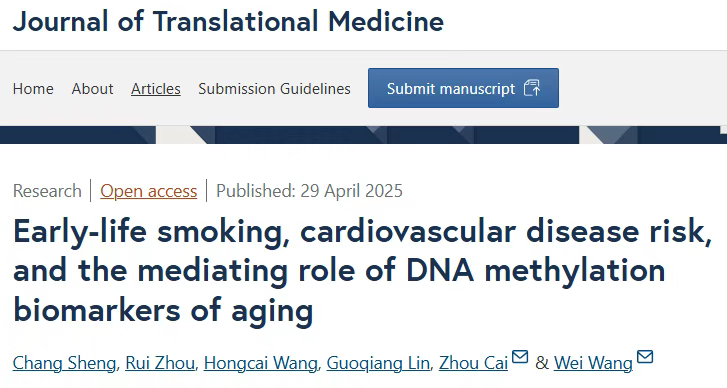Click the Journal of Translational Medicine title

pos(228,22)
